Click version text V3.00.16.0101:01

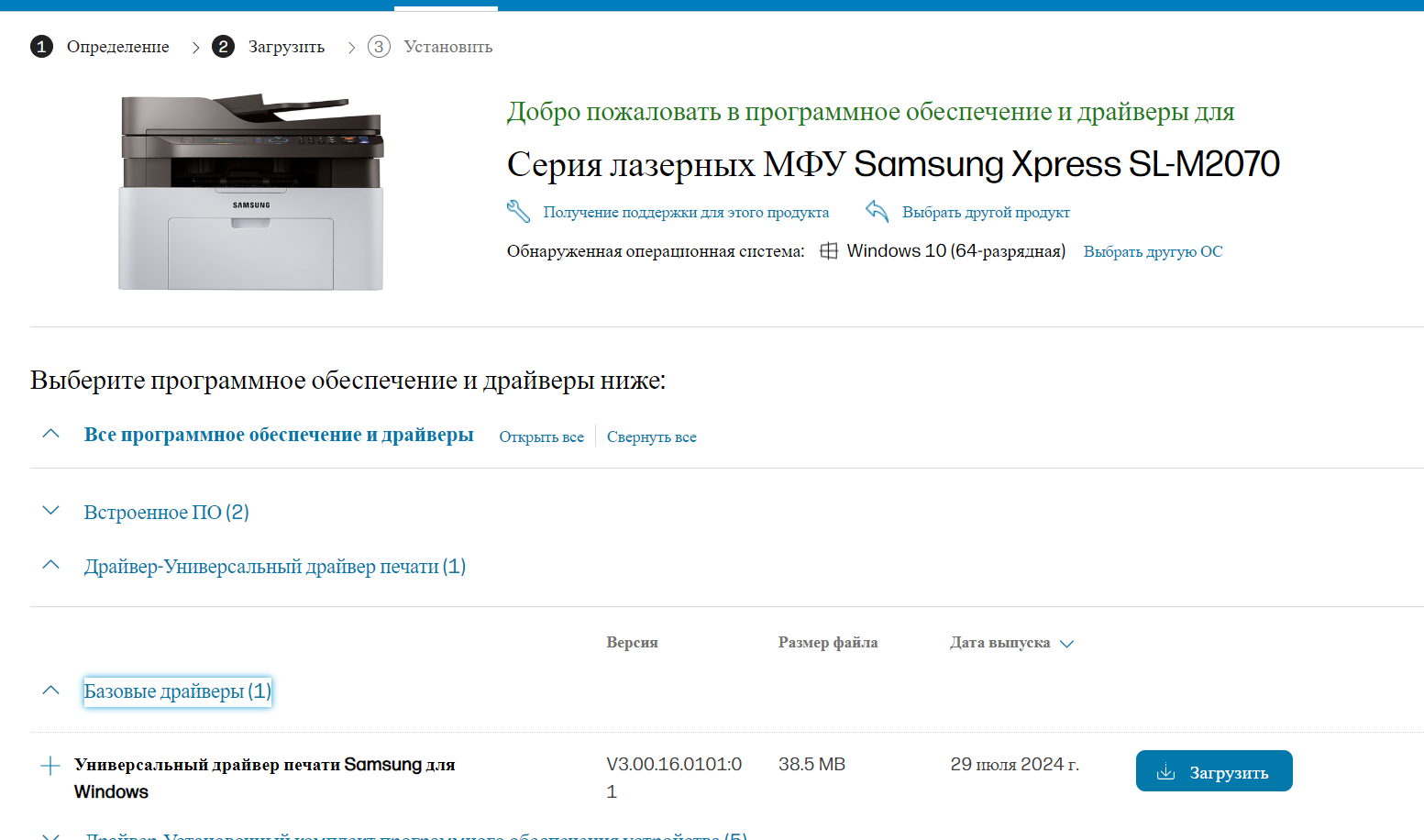point(674,778)
